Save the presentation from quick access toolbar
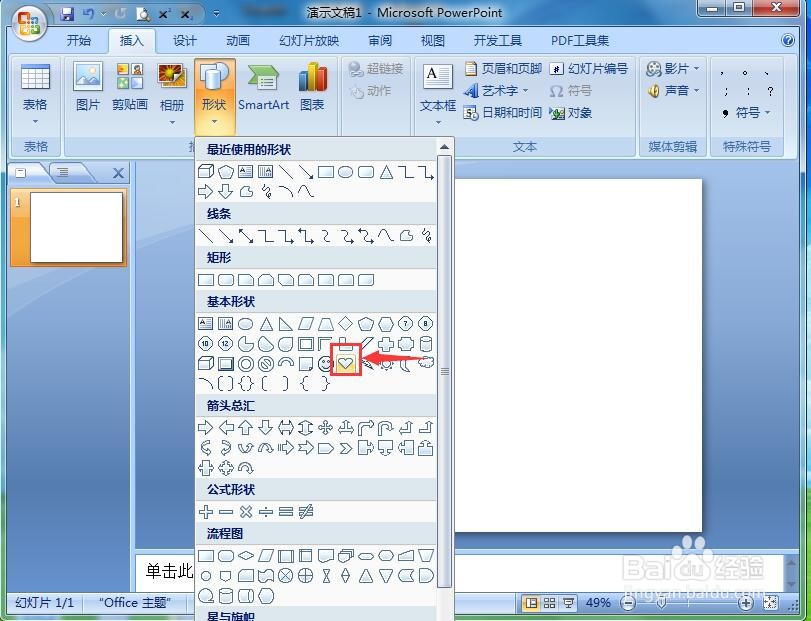The image size is (811, 621). 67,14
